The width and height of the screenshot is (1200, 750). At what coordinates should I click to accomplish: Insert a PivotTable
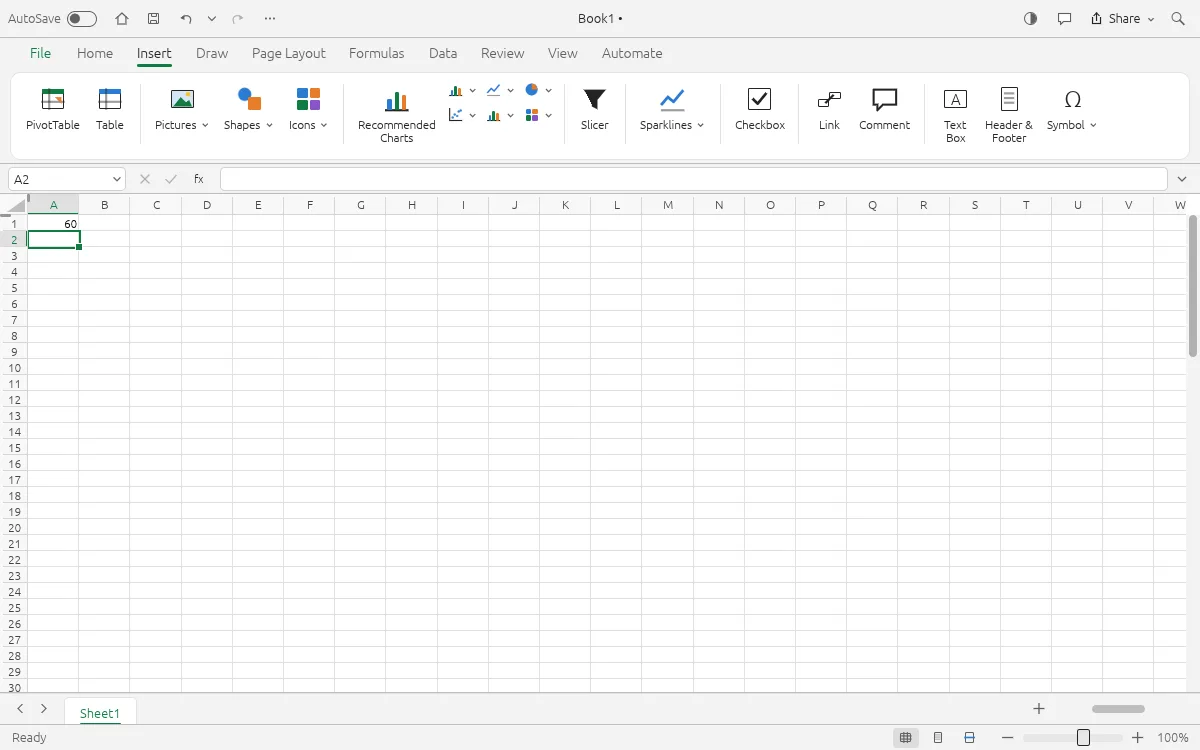53,110
